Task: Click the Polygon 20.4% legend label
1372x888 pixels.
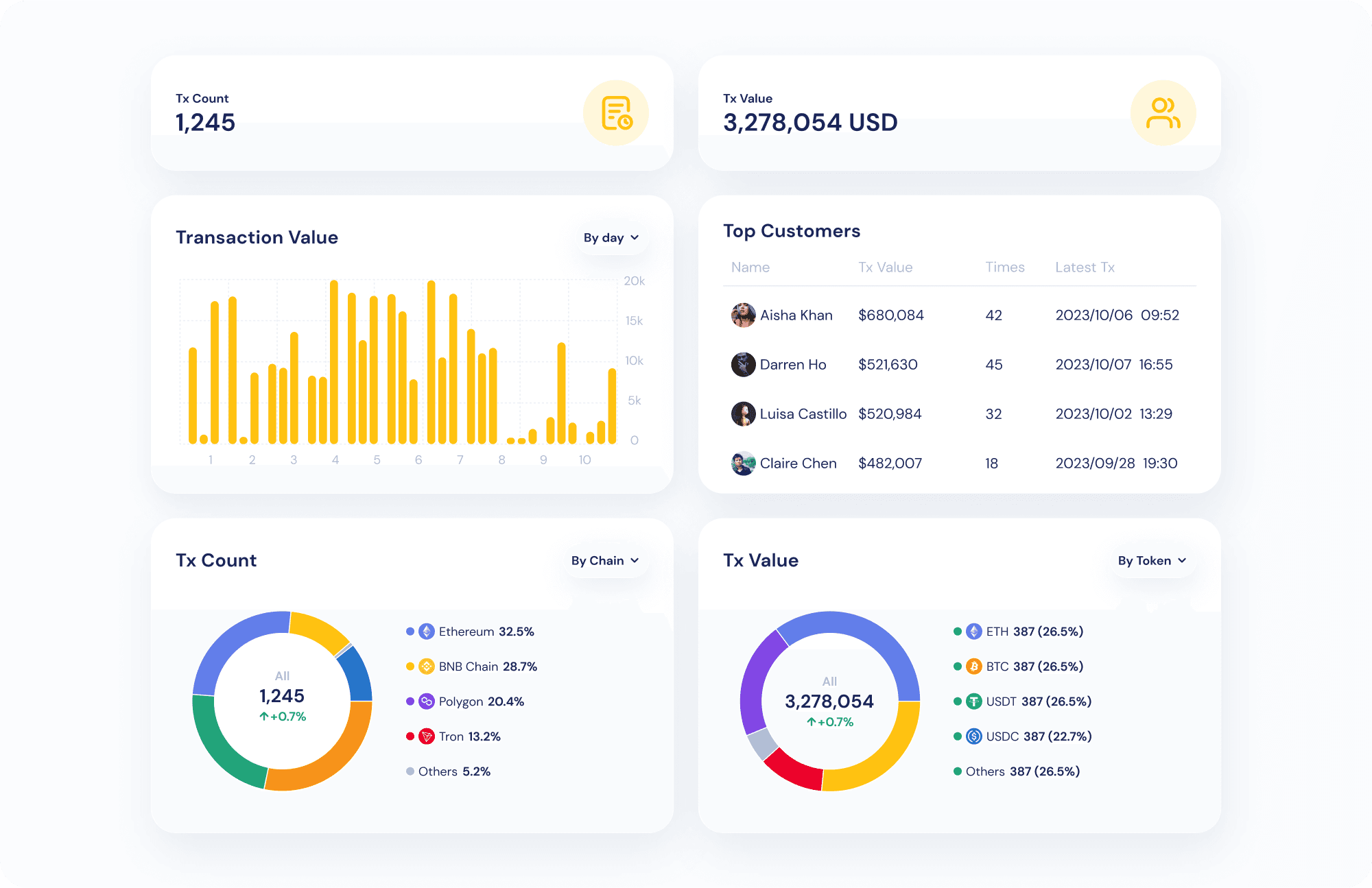Action: point(482,701)
